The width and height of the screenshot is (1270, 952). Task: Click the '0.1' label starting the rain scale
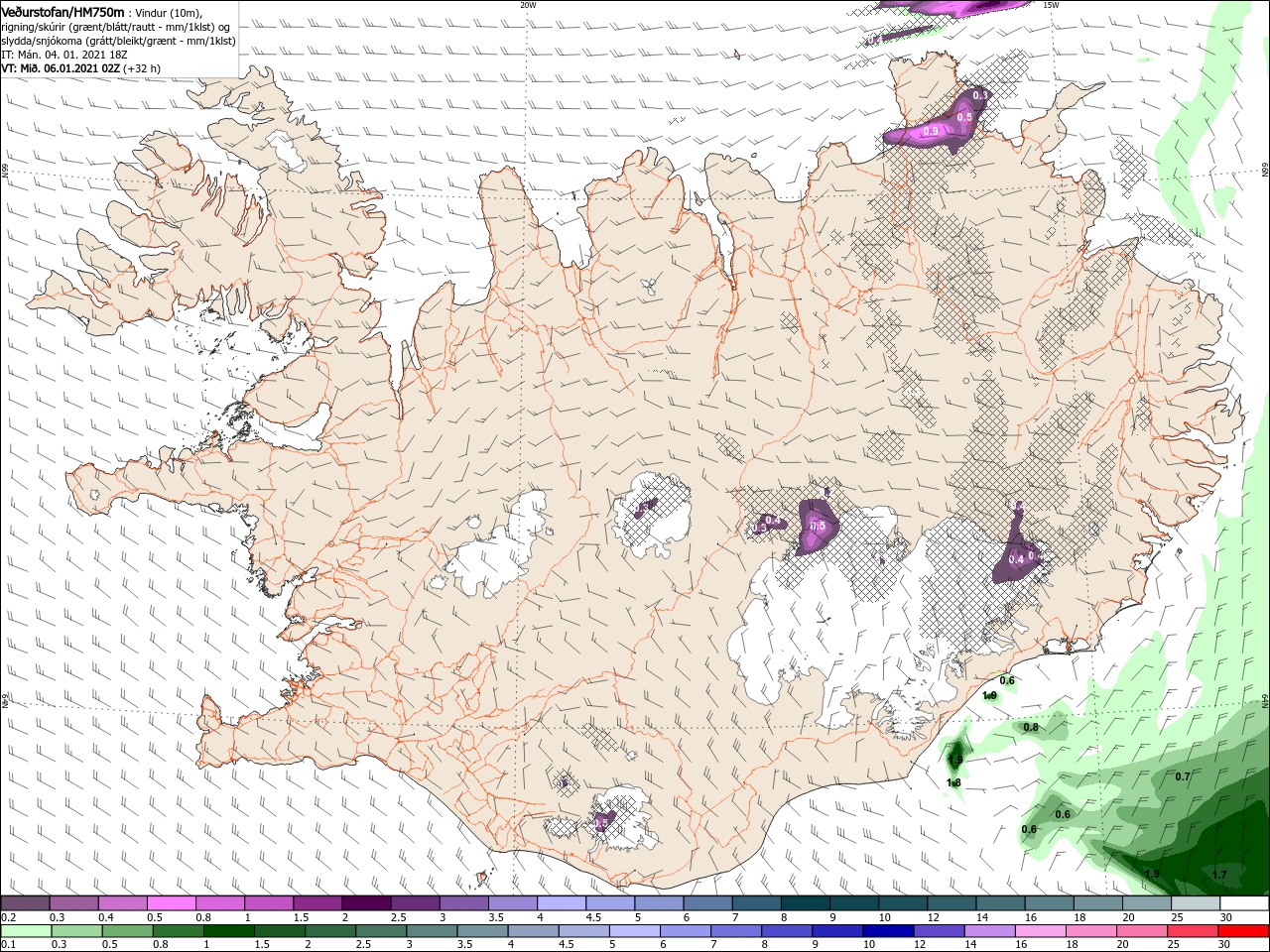tap(8, 945)
